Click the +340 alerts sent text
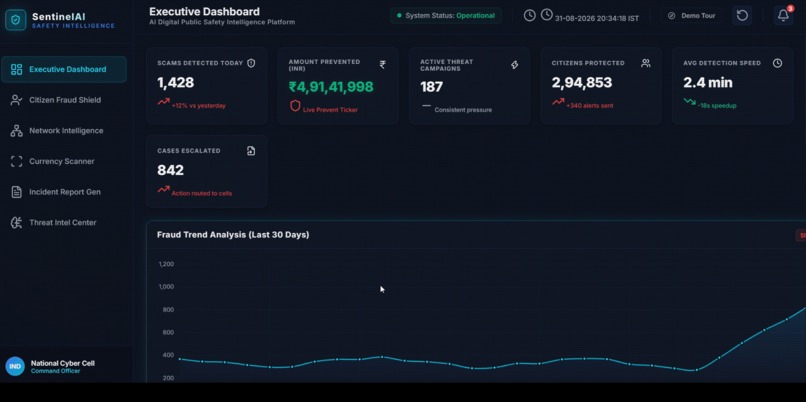 coord(590,106)
